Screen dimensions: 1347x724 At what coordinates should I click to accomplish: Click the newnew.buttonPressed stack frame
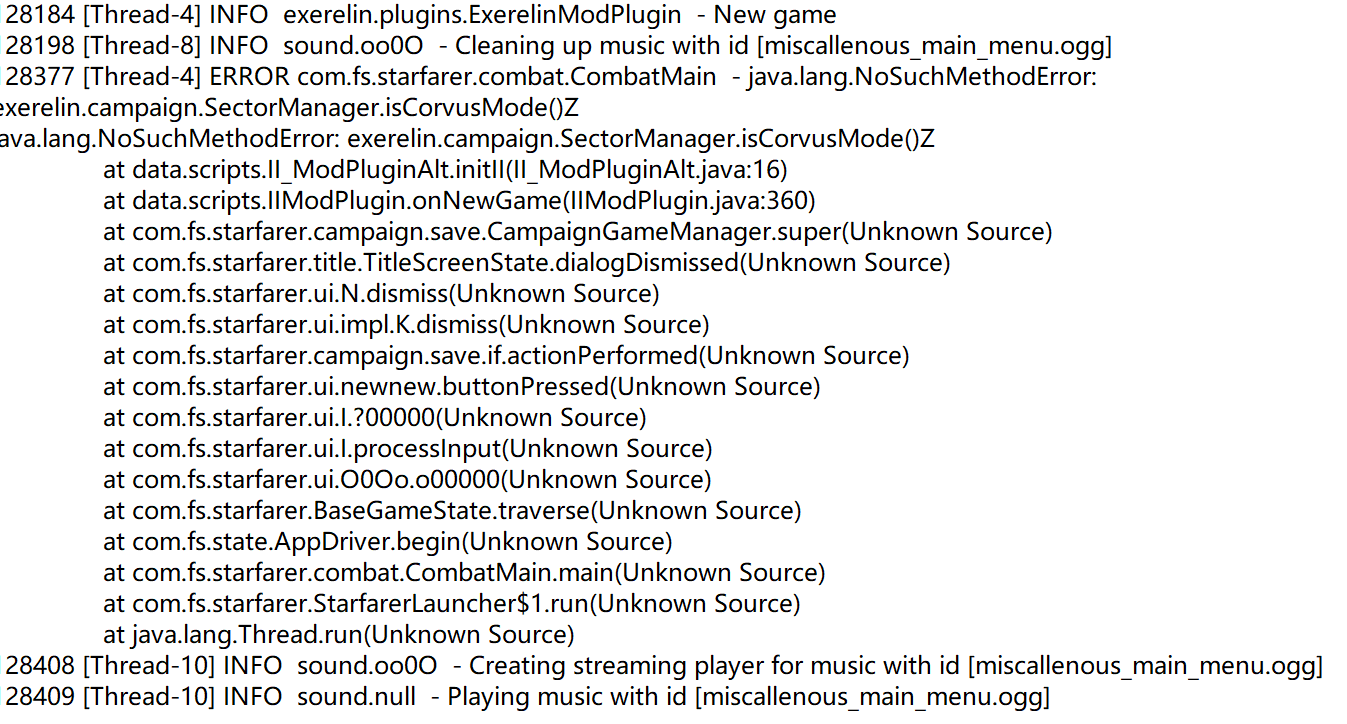coord(461,387)
